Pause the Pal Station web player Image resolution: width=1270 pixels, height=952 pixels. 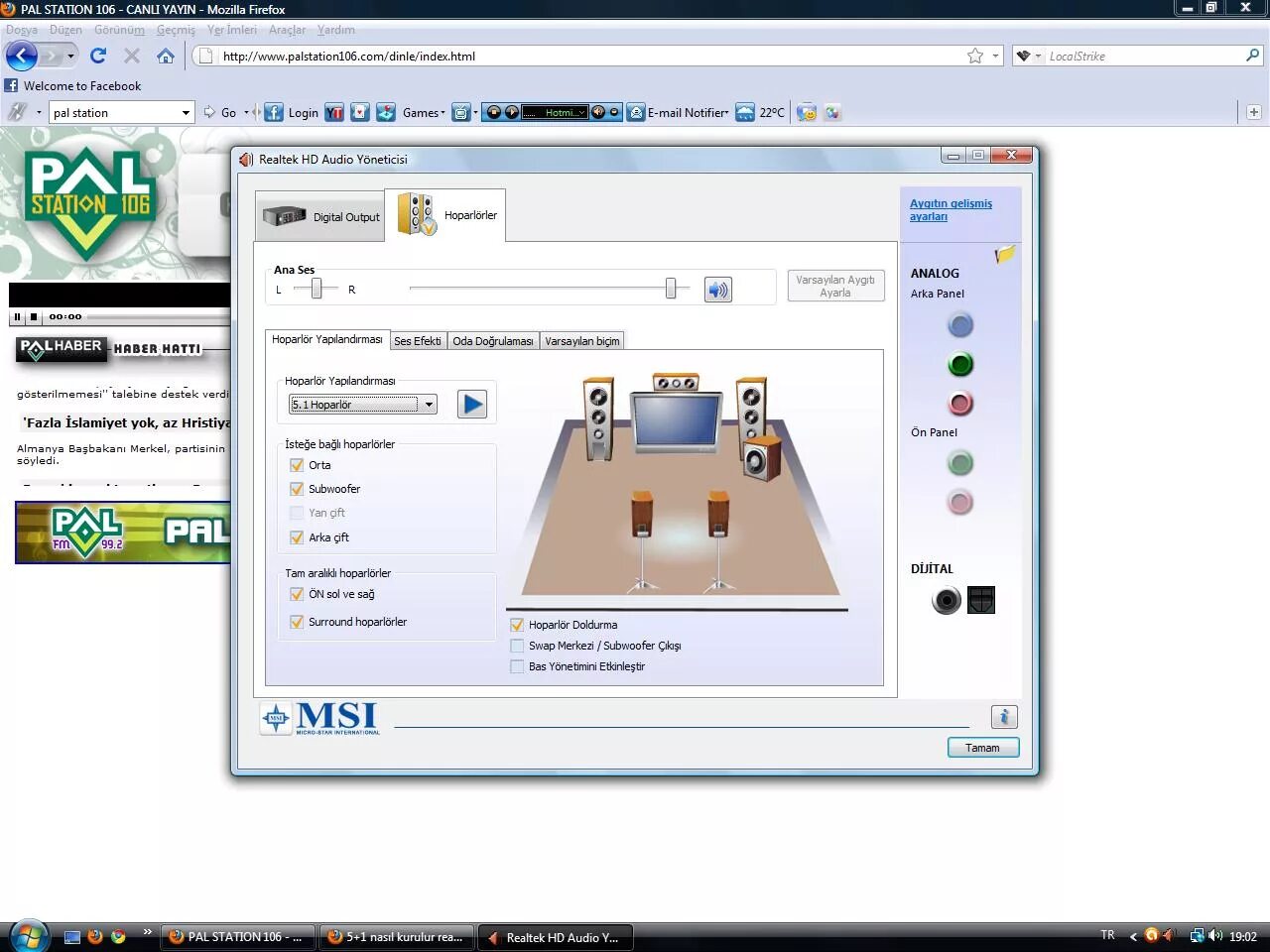(17, 317)
